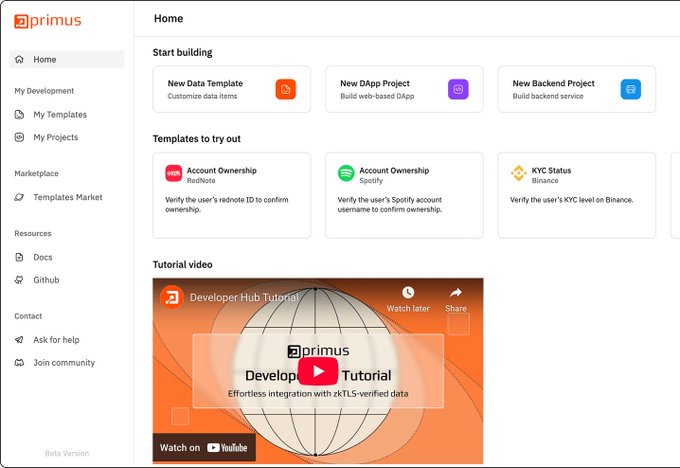This screenshot has height=468, width=680.
Task: Click the Beta Version label
Action: (67, 453)
